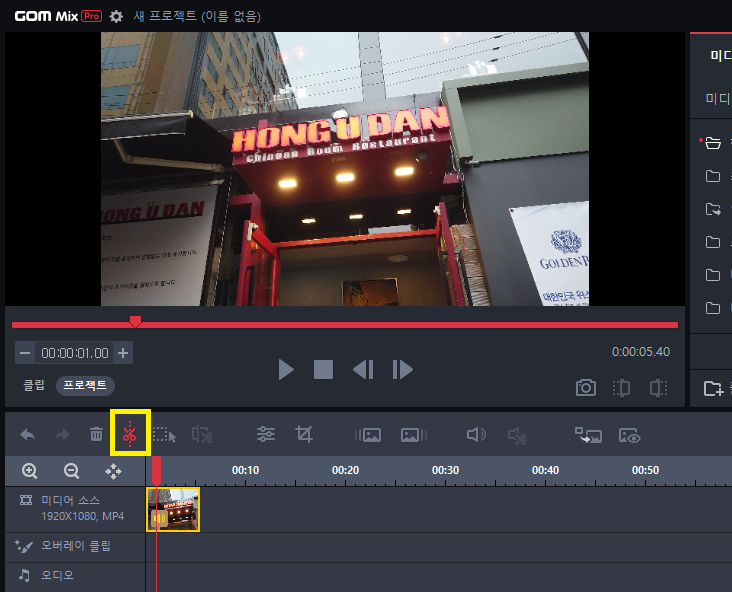
Task: Open the first opened folder with red dot
Action: tap(713, 142)
